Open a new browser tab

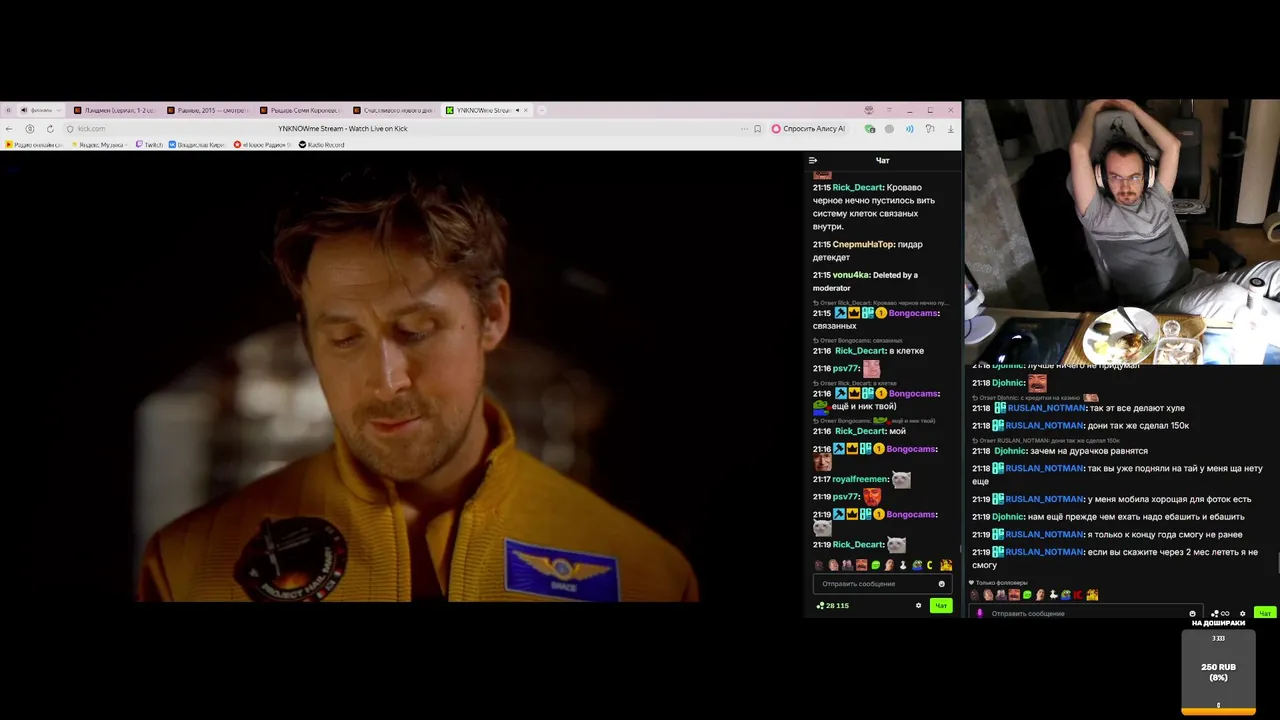(x=542, y=110)
